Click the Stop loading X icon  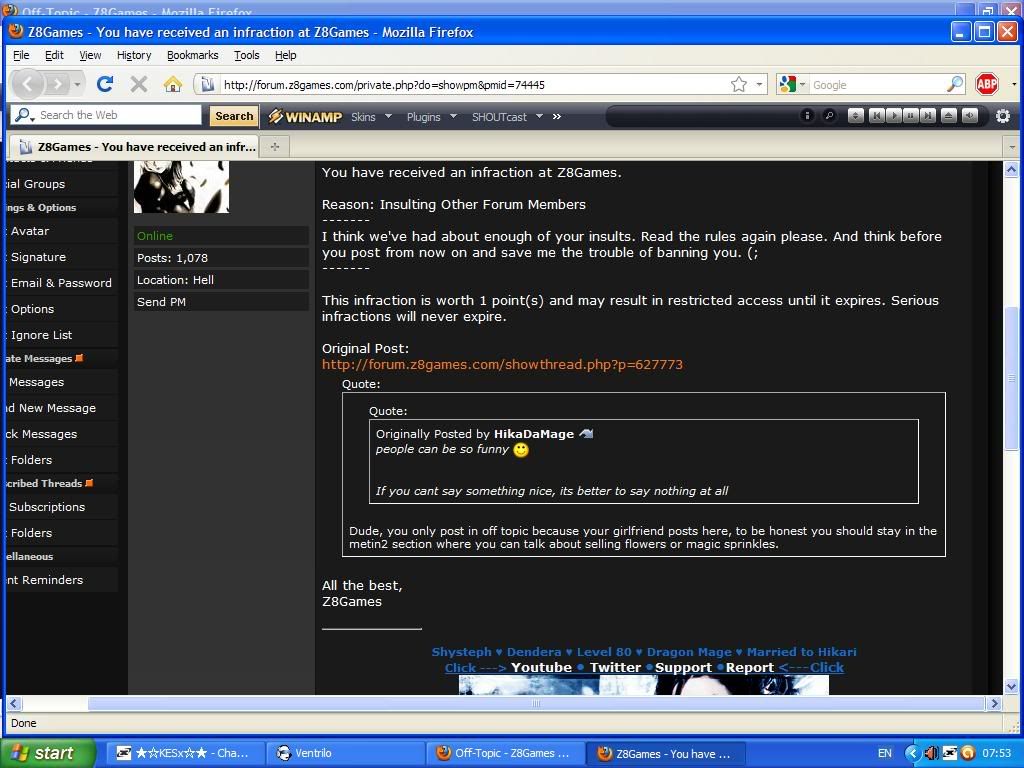[139, 85]
